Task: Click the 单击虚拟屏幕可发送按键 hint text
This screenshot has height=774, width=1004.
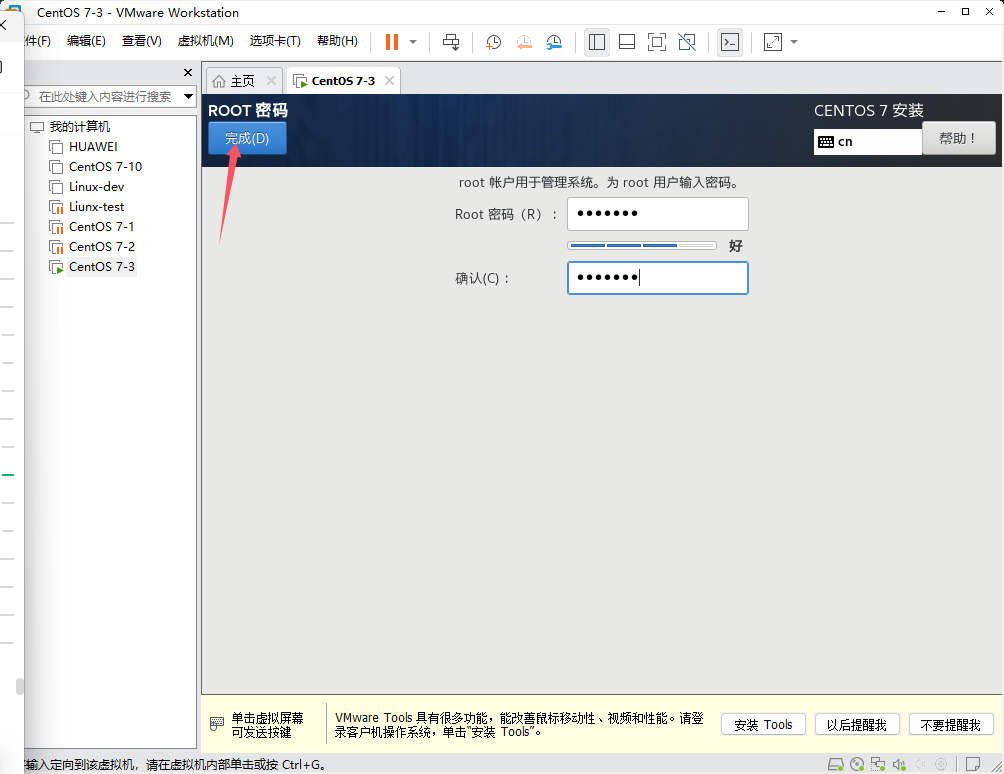Action: click(267, 725)
